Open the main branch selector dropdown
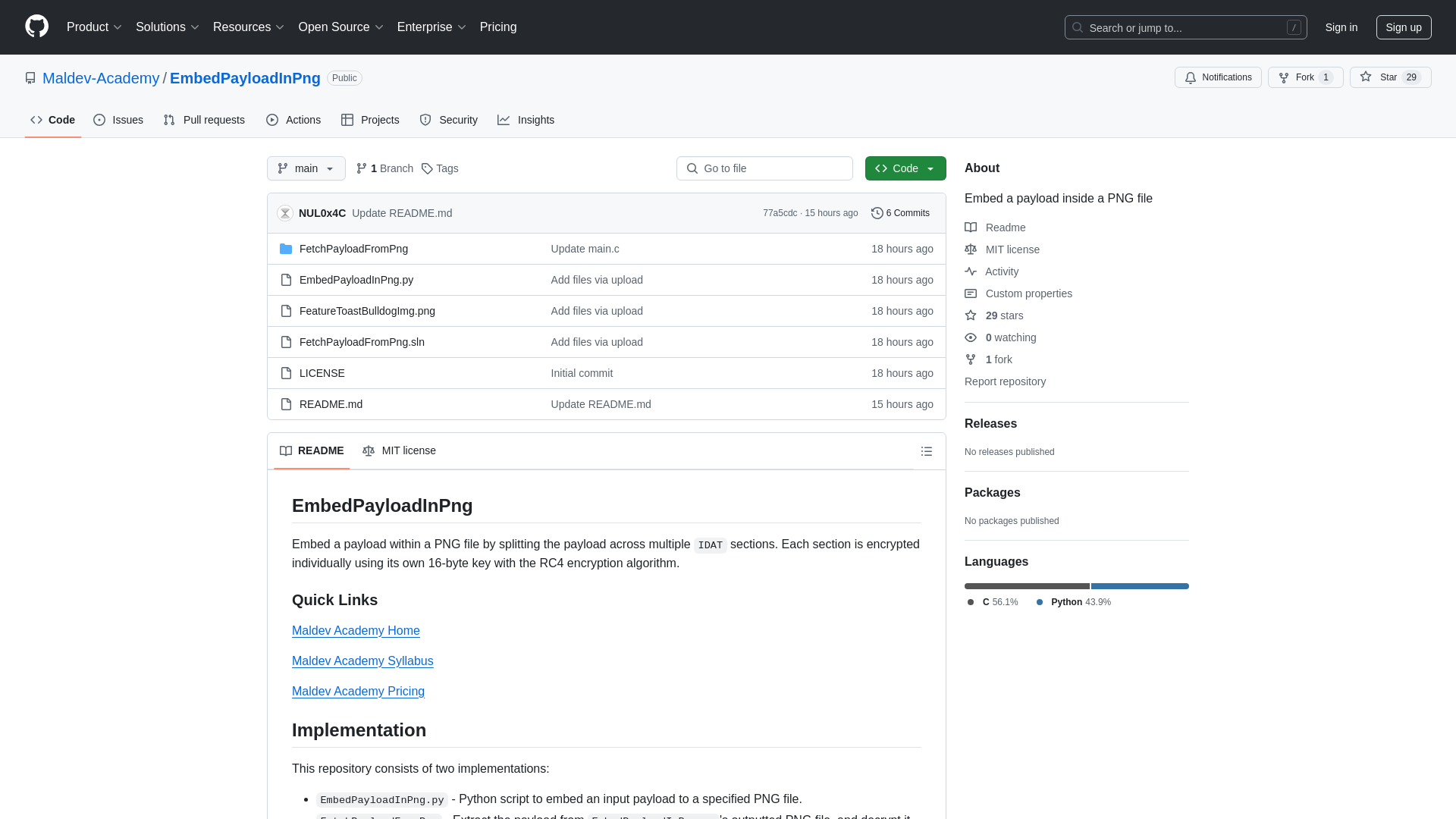Image resolution: width=1456 pixels, height=819 pixels. point(306,168)
